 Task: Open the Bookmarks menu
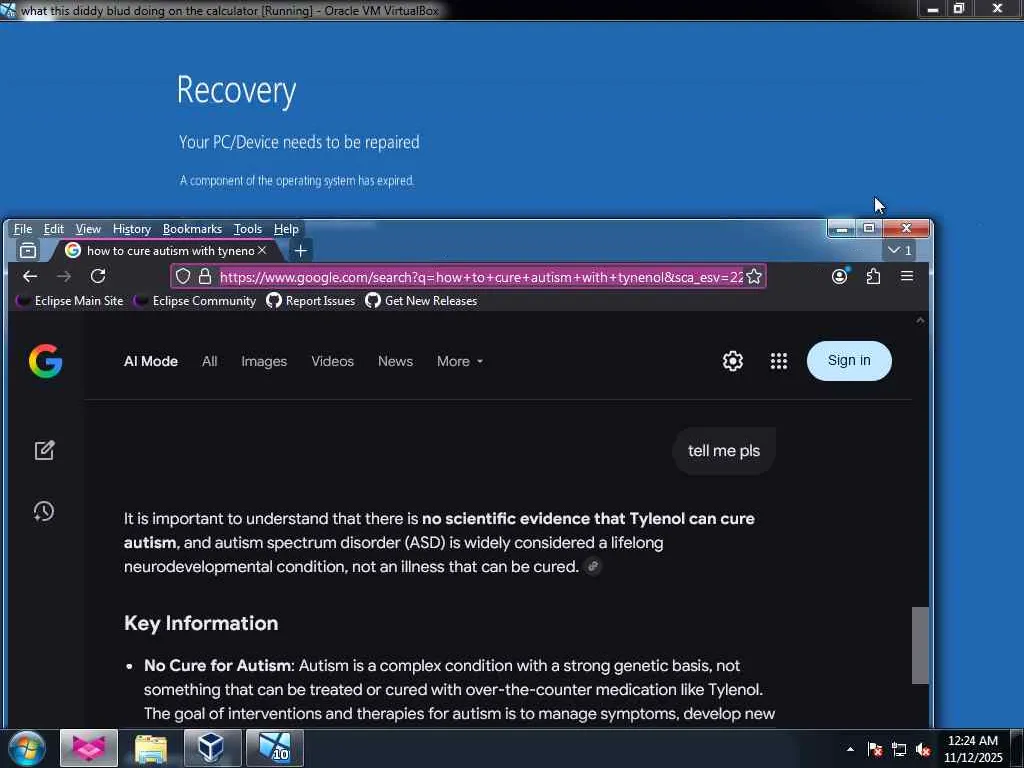(192, 229)
